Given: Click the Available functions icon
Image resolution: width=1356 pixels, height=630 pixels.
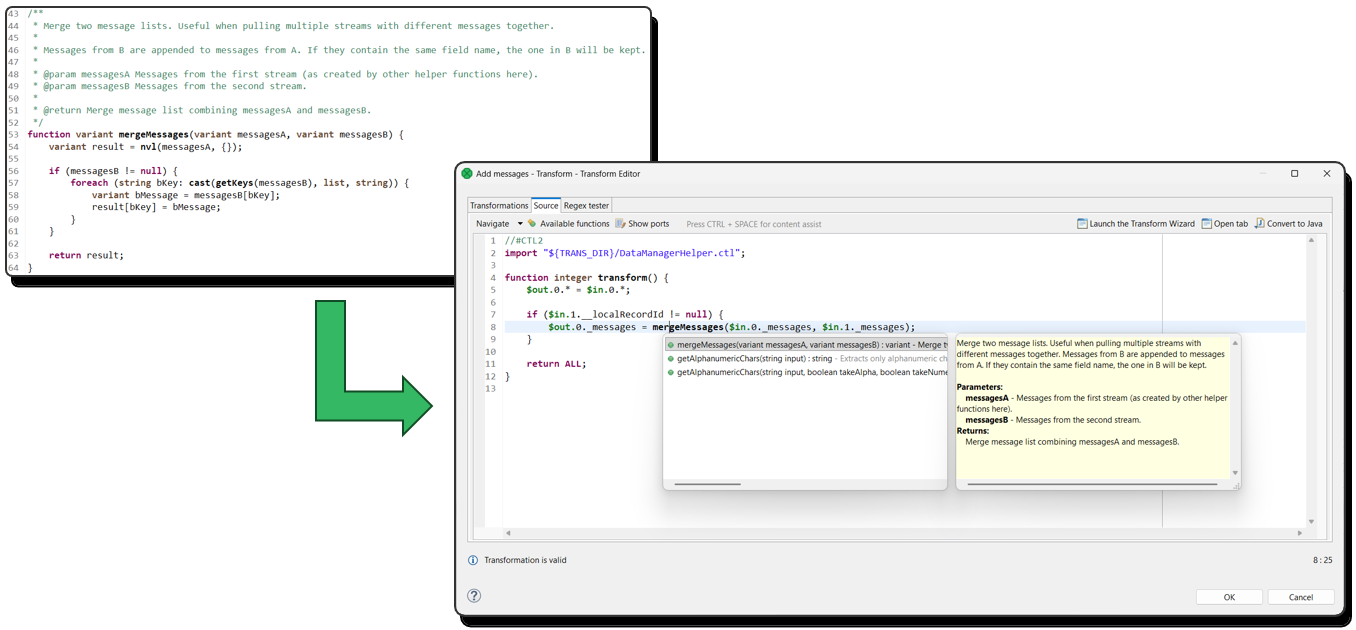Looking at the screenshot, I should point(532,224).
